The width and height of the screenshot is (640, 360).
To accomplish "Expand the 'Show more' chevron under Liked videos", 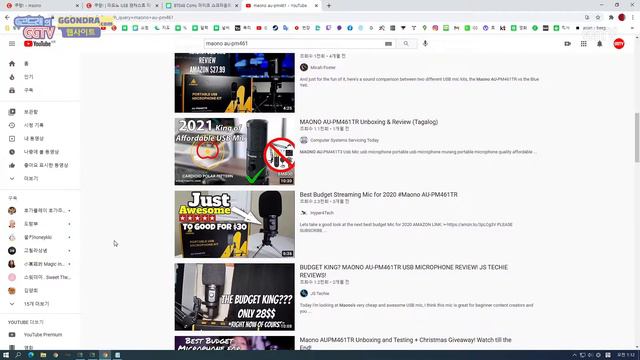I will point(12,178).
